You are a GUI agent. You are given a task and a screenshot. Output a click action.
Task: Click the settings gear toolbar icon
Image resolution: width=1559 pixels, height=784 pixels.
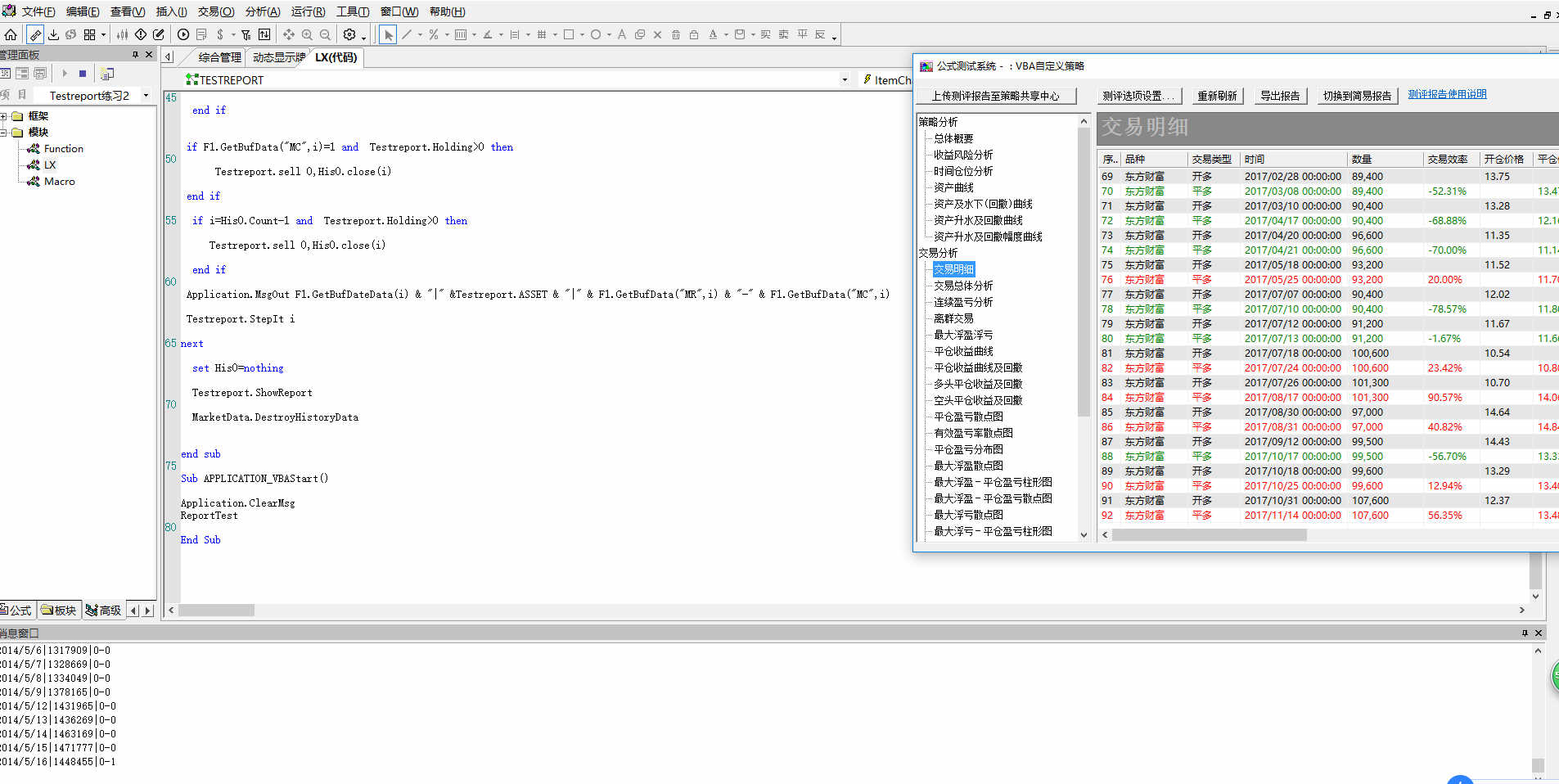349,34
